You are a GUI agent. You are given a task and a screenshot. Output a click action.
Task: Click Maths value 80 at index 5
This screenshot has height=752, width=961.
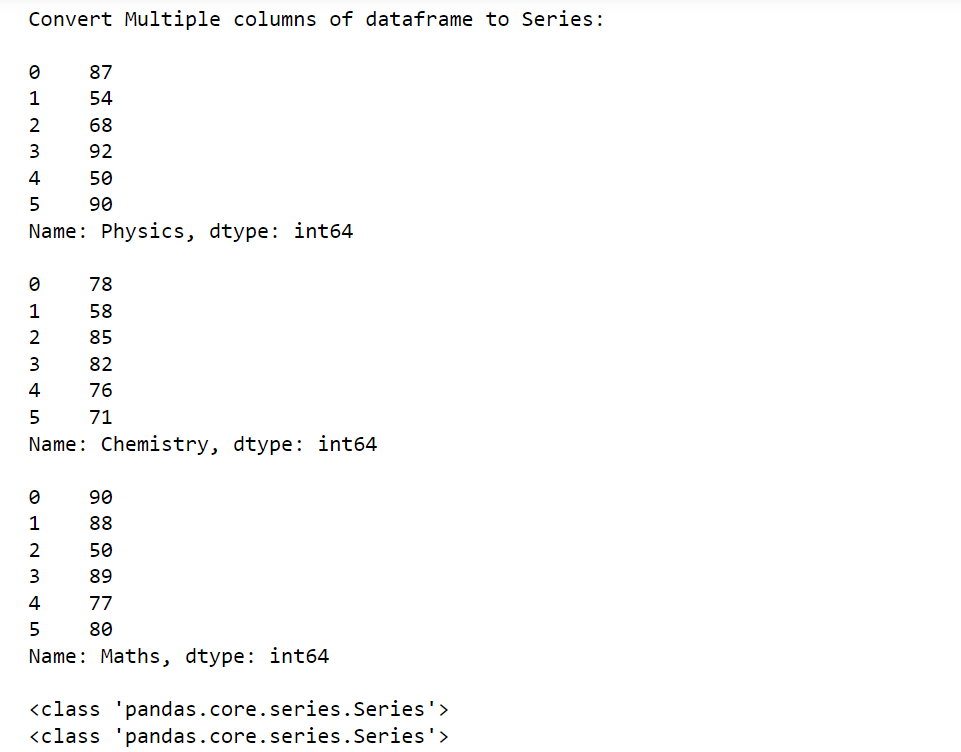101,629
